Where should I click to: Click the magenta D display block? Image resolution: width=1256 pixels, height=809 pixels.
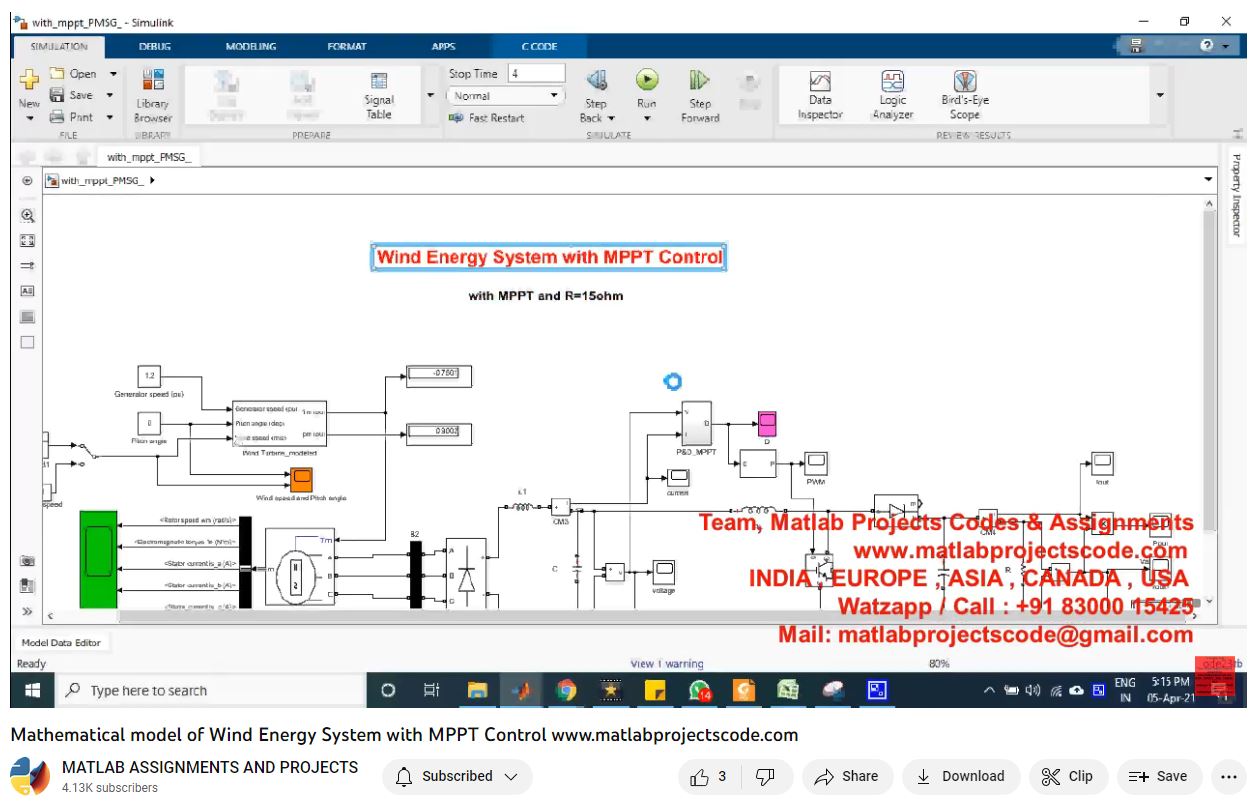(767, 423)
